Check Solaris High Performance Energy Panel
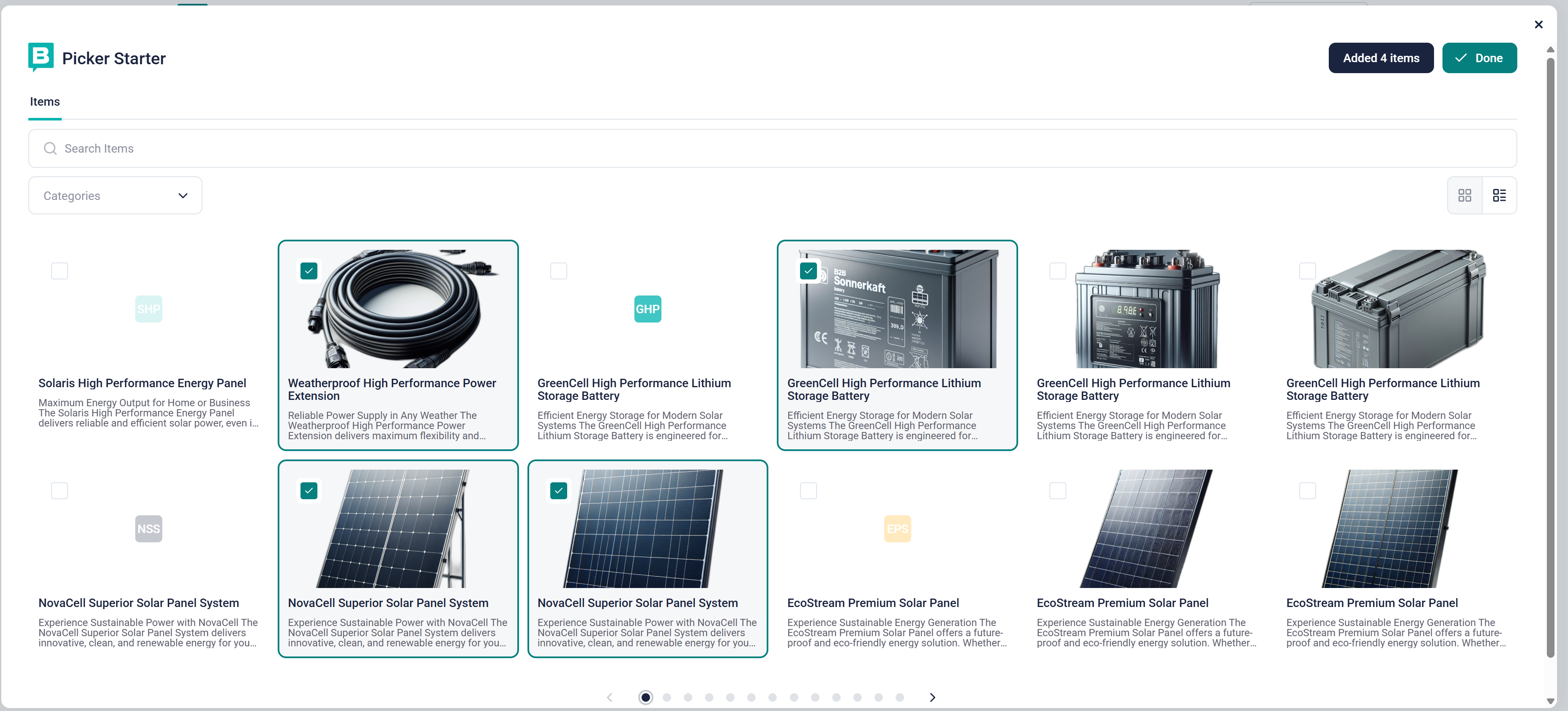Viewport: 1568px width, 711px height. 60,271
